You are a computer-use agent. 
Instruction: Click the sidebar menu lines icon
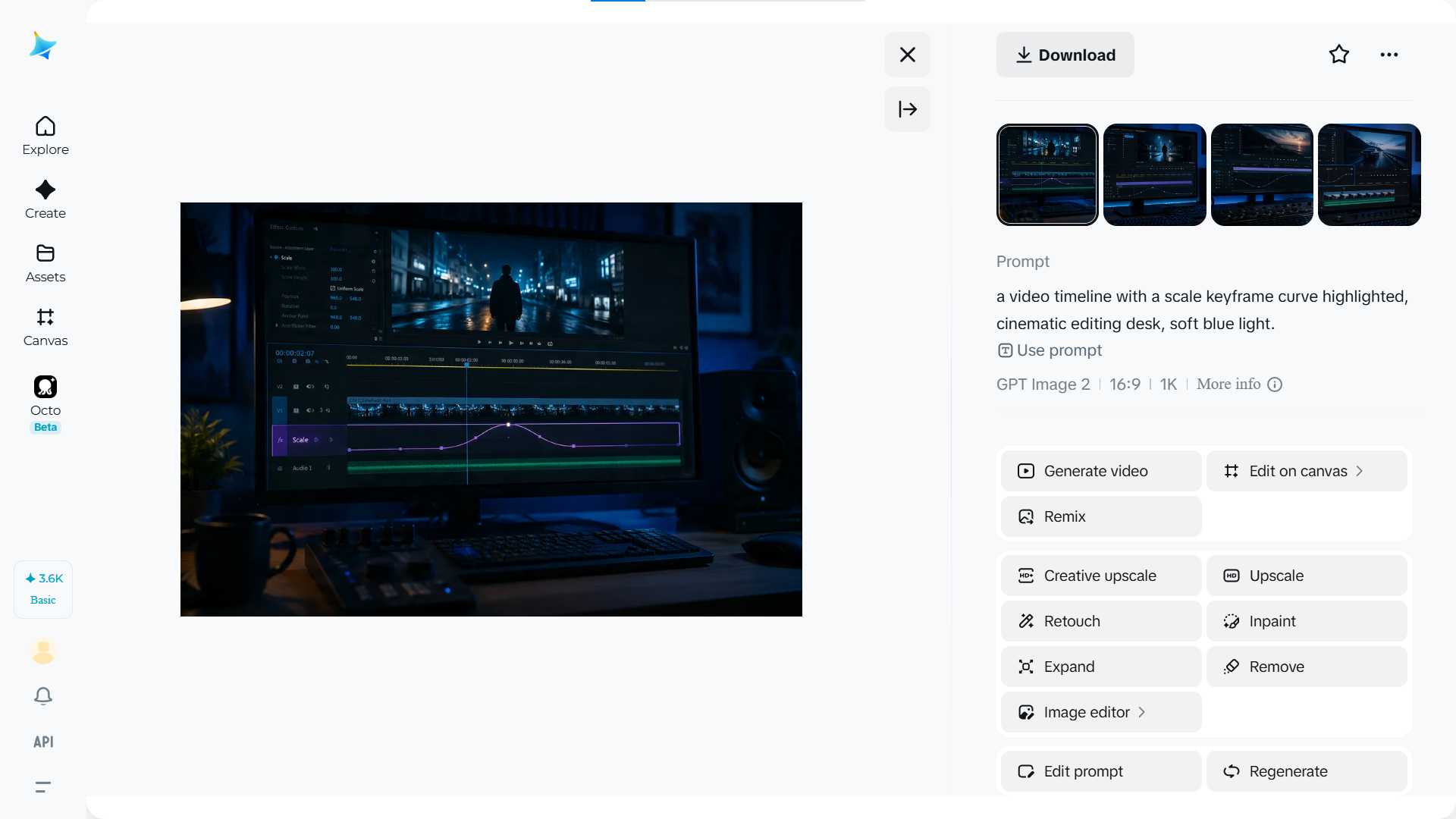coord(43,787)
